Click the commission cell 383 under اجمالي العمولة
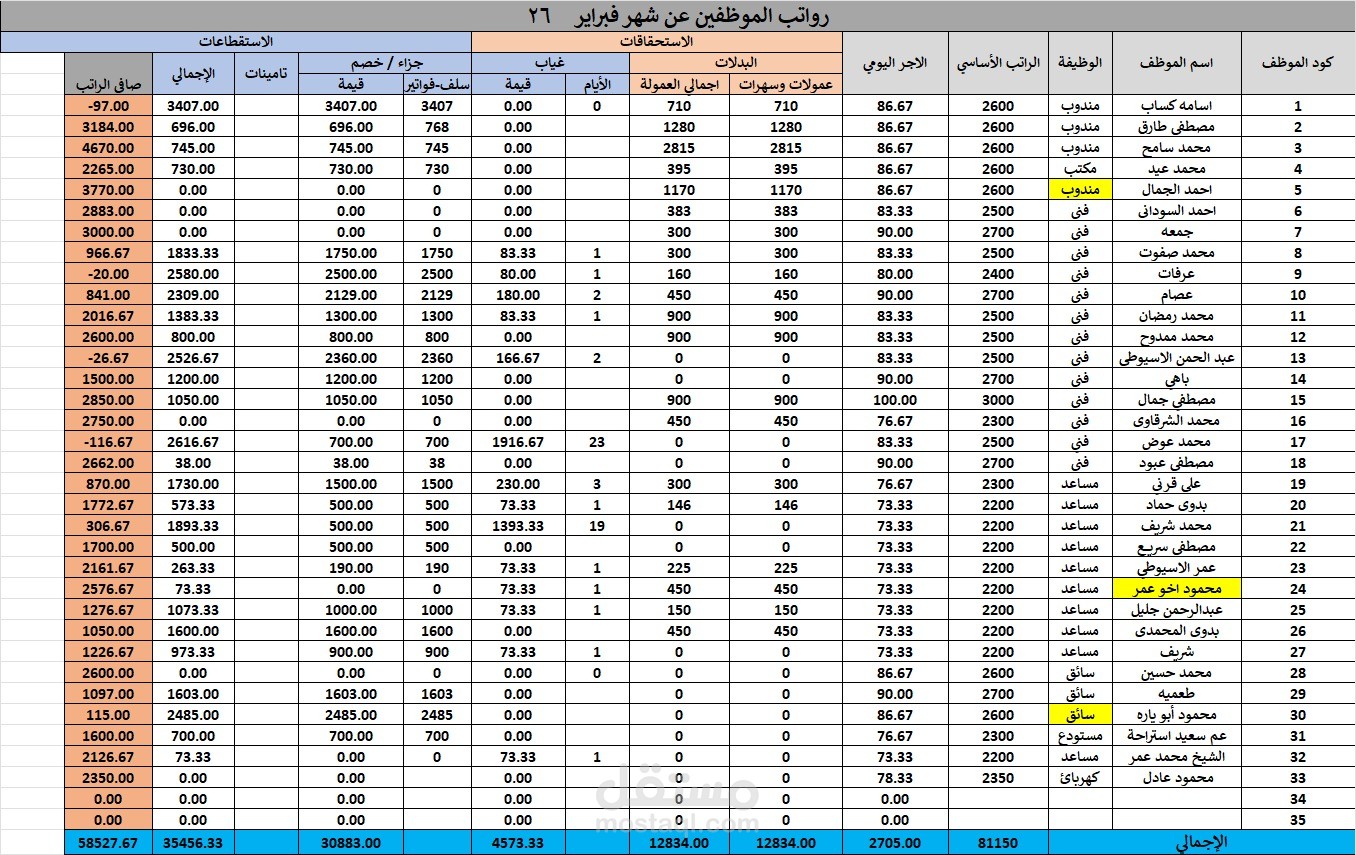 point(679,211)
